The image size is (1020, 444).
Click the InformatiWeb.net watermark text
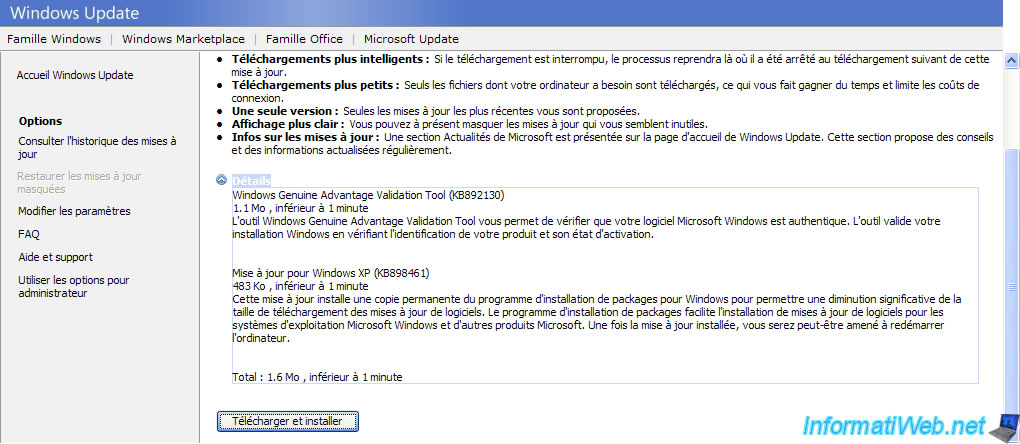[894, 426]
